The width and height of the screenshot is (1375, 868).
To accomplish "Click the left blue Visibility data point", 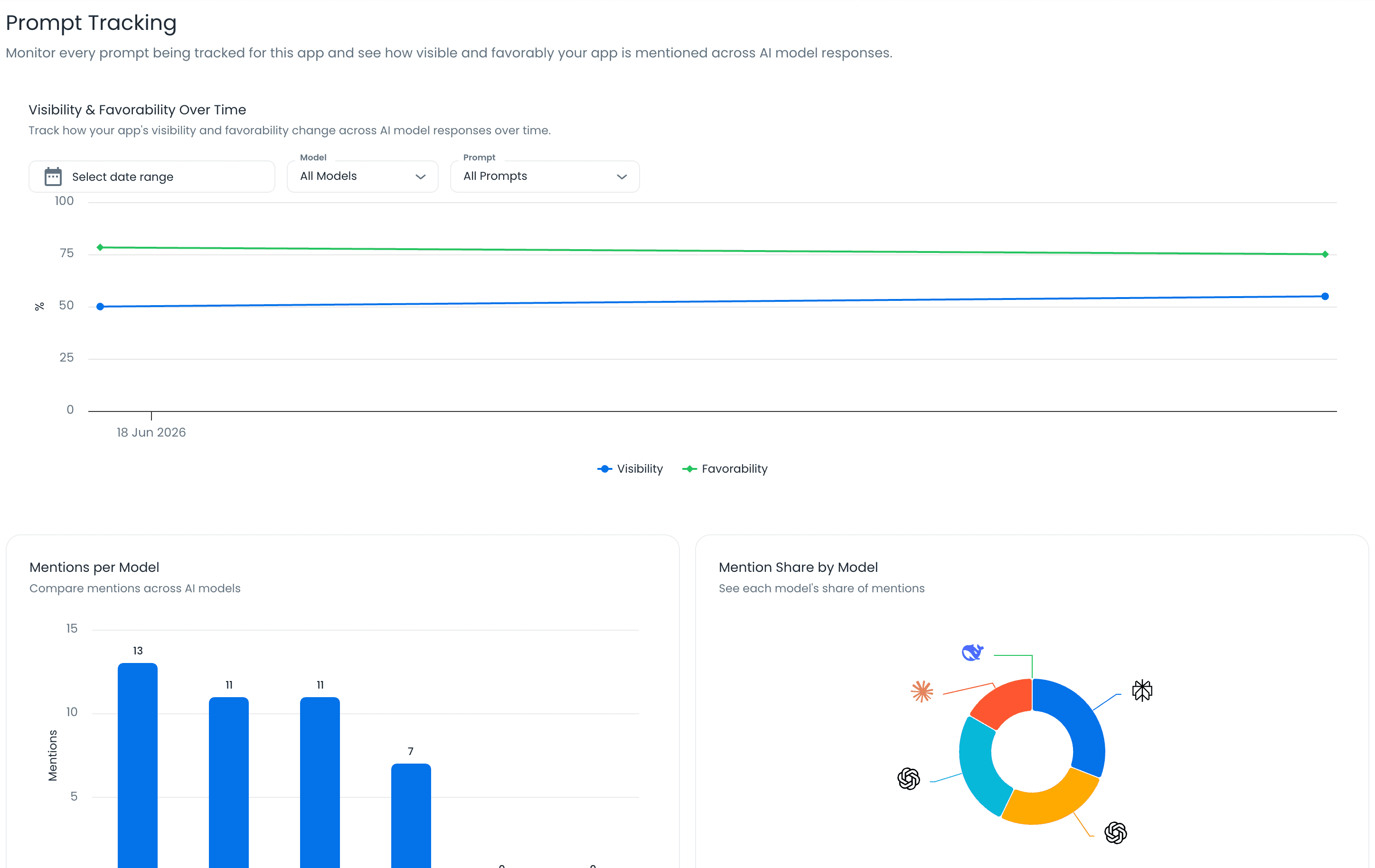I will tap(101, 307).
